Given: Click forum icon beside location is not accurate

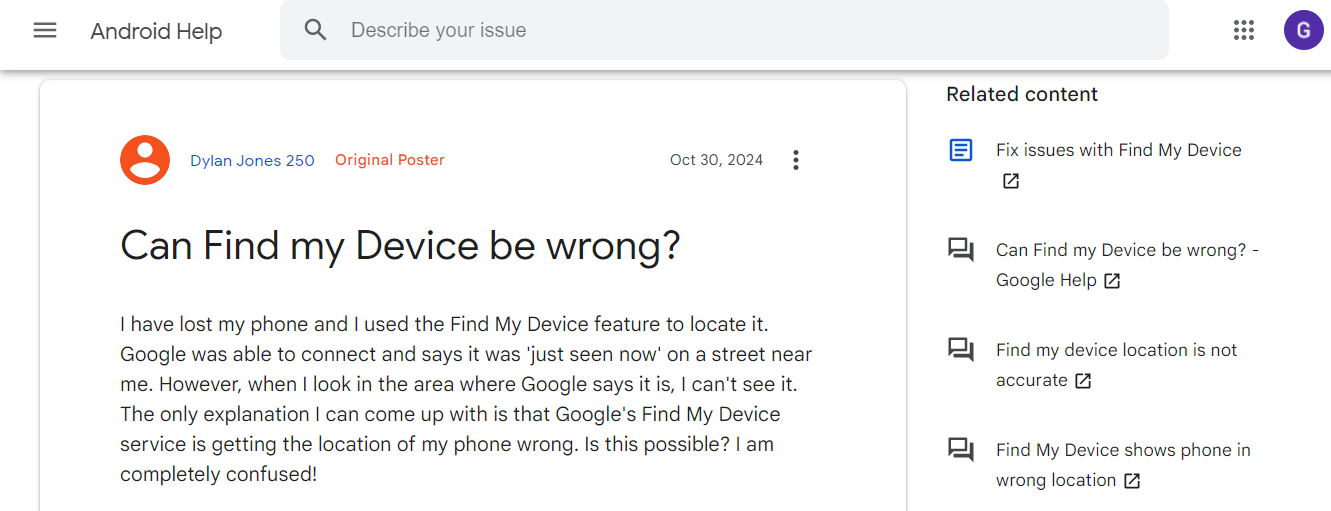Looking at the screenshot, I should [961, 350].
